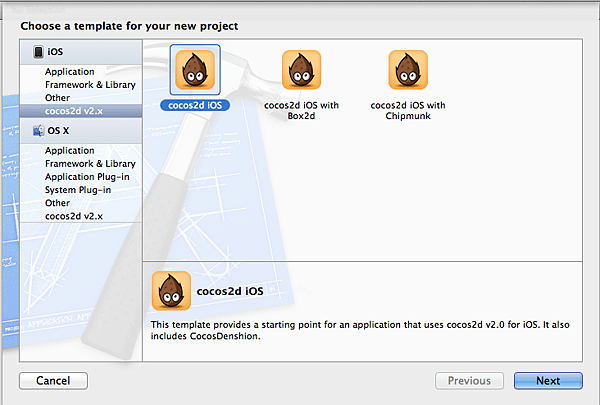Viewport: 600px width, 405px height.
Task: Click the Previous button
Action: click(x=469, y=381)
